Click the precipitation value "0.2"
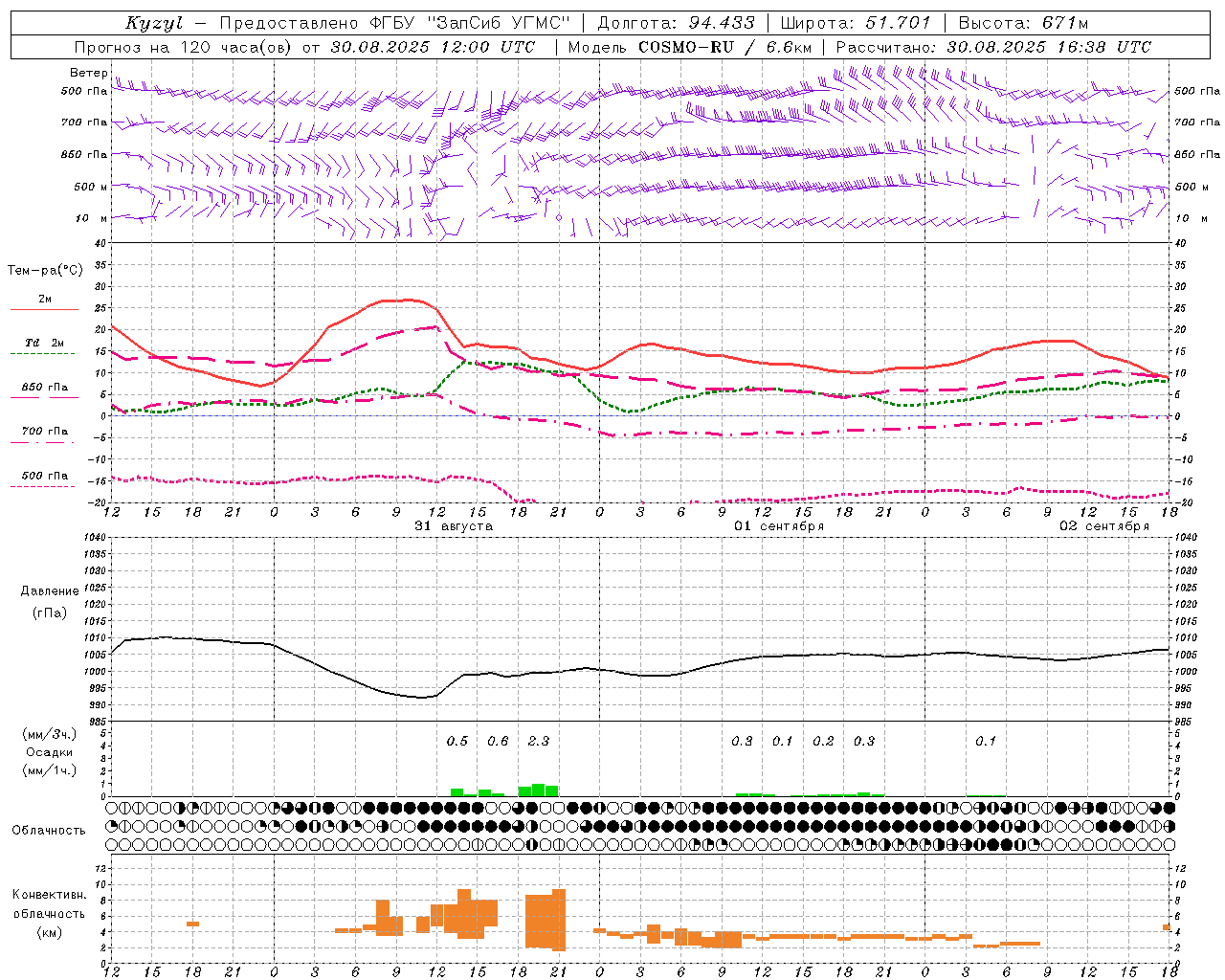1225x980 pixels. [823, 741]
